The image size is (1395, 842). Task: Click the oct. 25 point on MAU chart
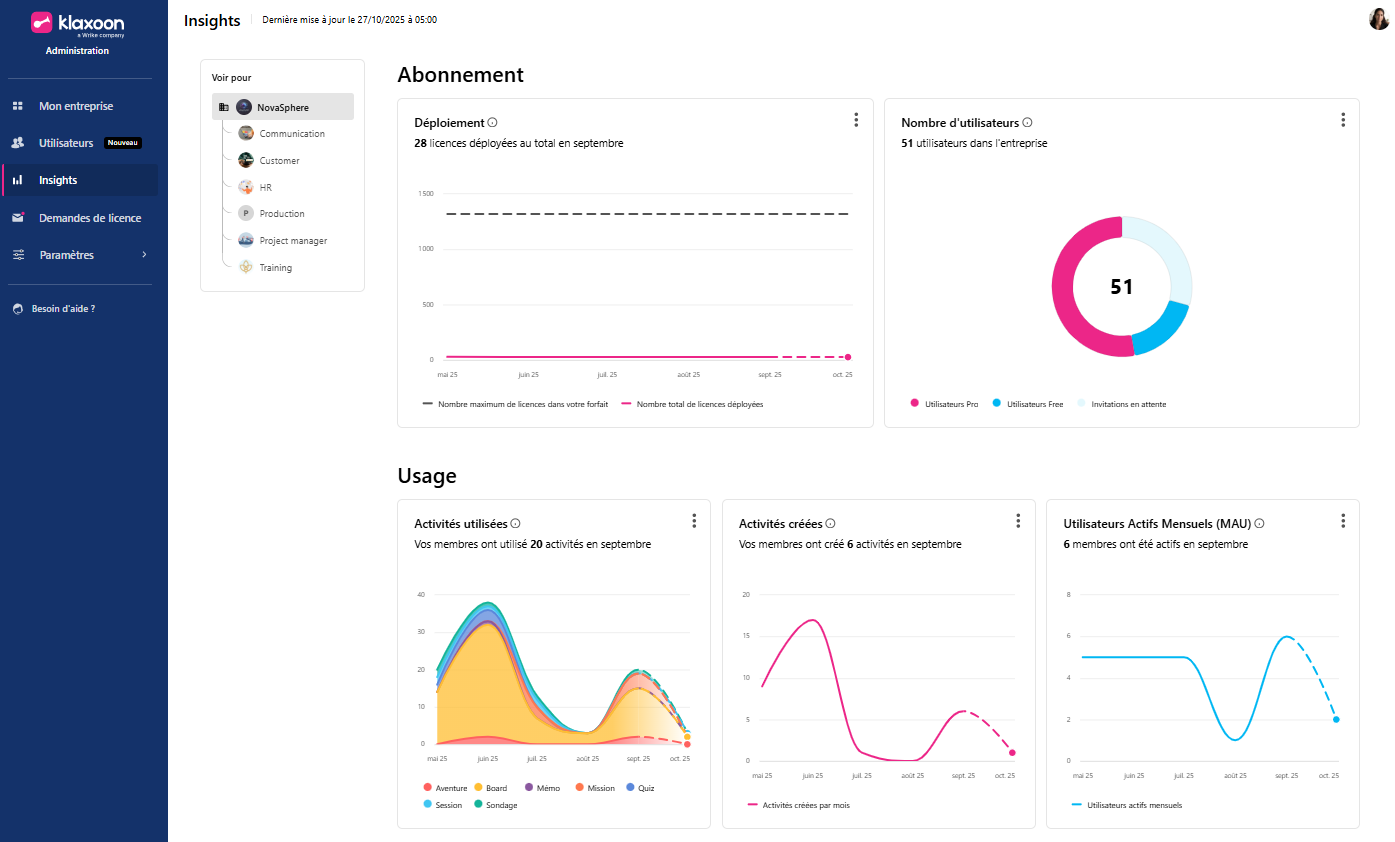click(1336, 719)
